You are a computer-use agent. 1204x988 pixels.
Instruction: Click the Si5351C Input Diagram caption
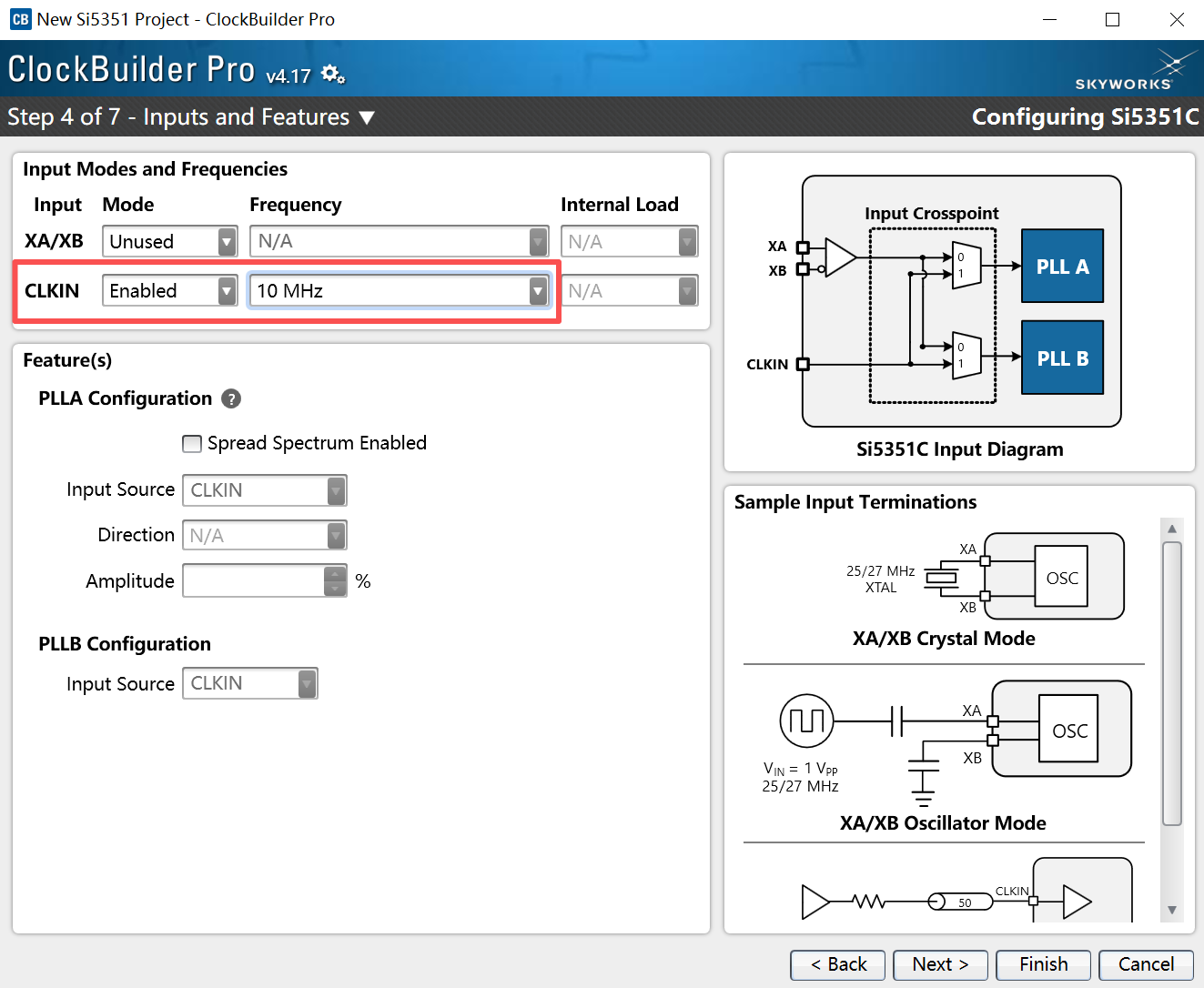click(959, 449)
